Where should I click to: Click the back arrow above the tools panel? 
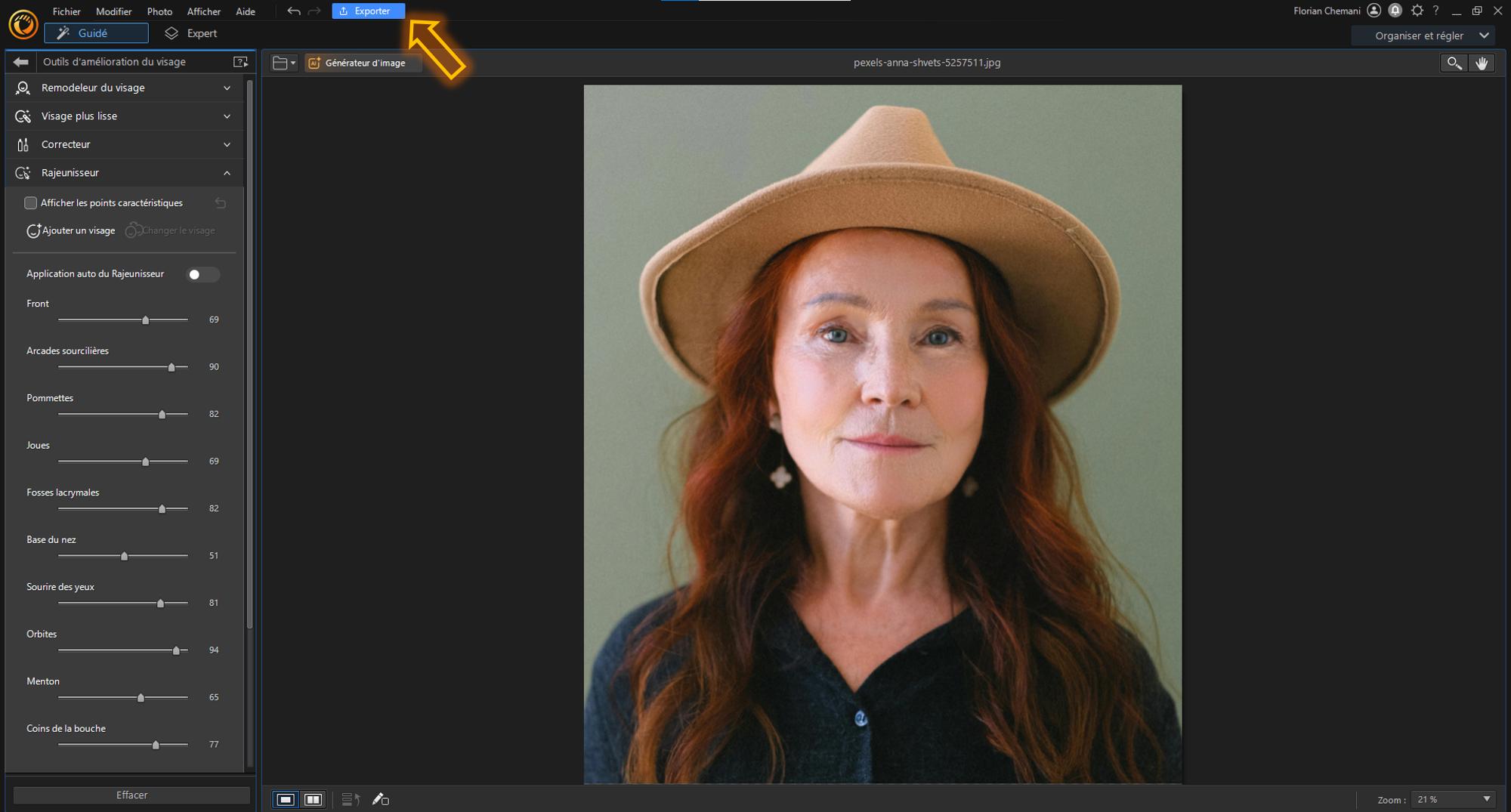[20, 61]
